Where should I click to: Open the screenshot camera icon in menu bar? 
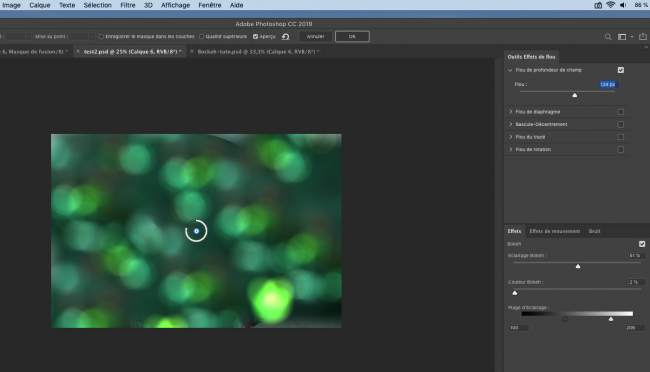point(598,5)
